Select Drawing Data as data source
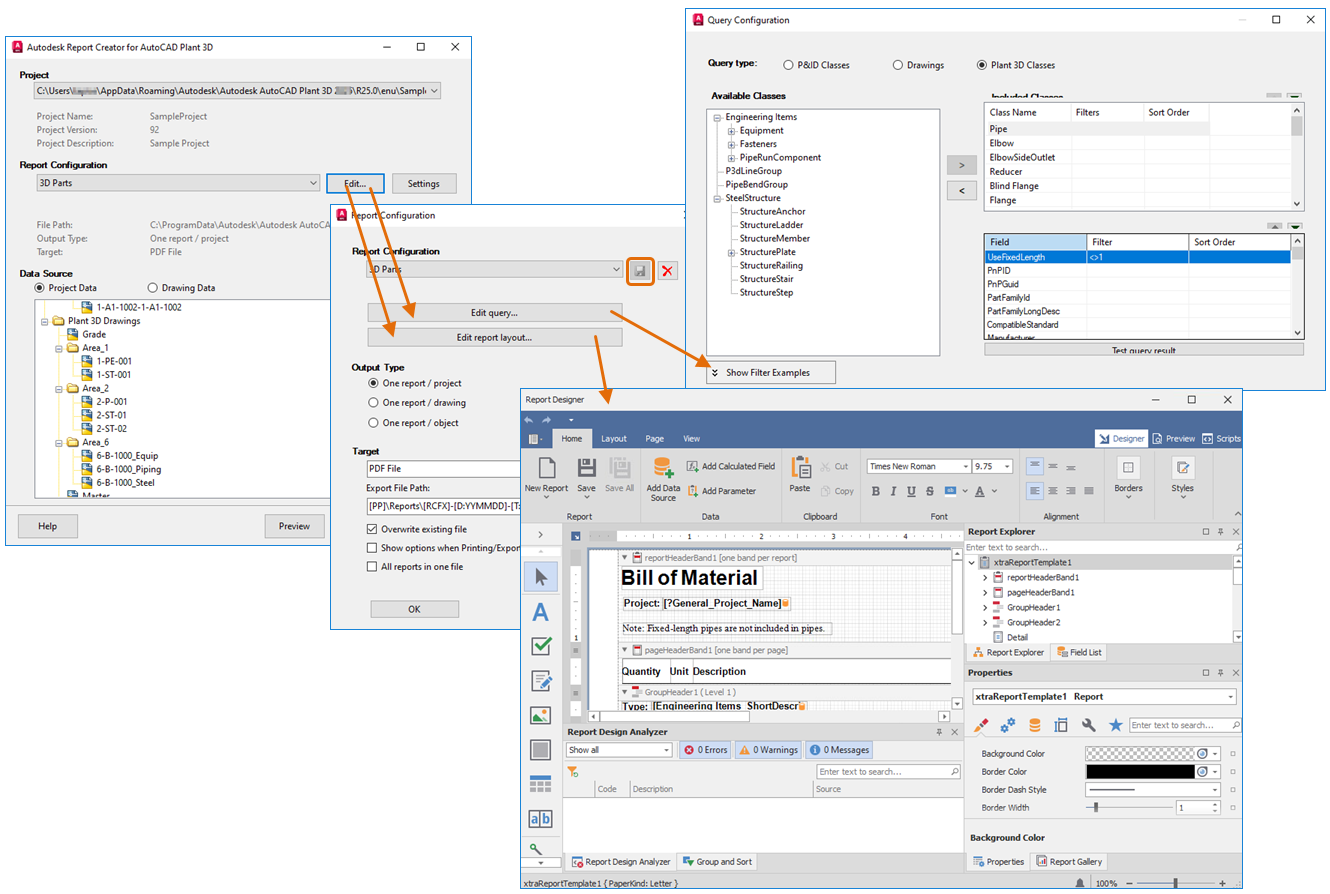Screen dimensions: 1330x894 coord(153,288)
